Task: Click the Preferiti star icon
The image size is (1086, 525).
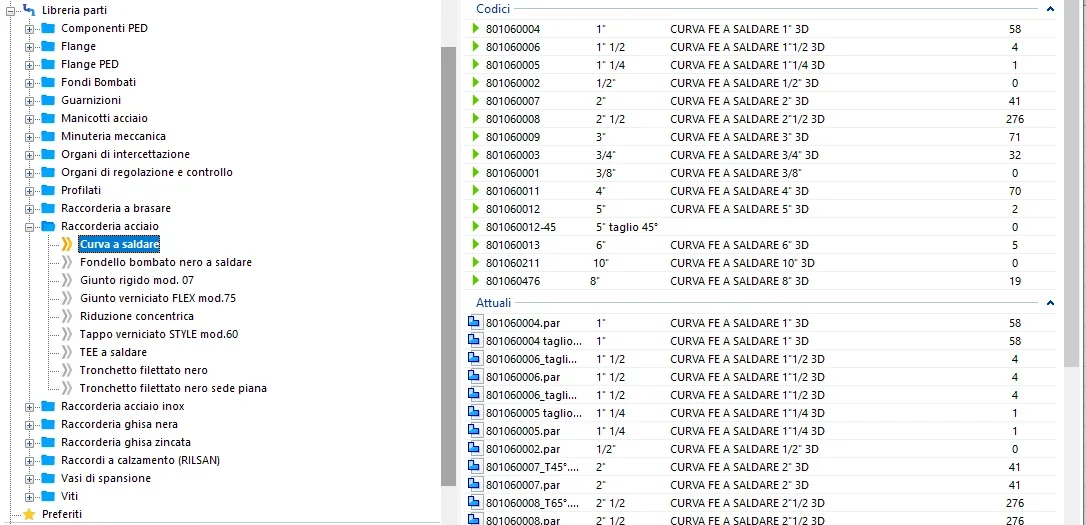Action: click(x=29, y=514)
